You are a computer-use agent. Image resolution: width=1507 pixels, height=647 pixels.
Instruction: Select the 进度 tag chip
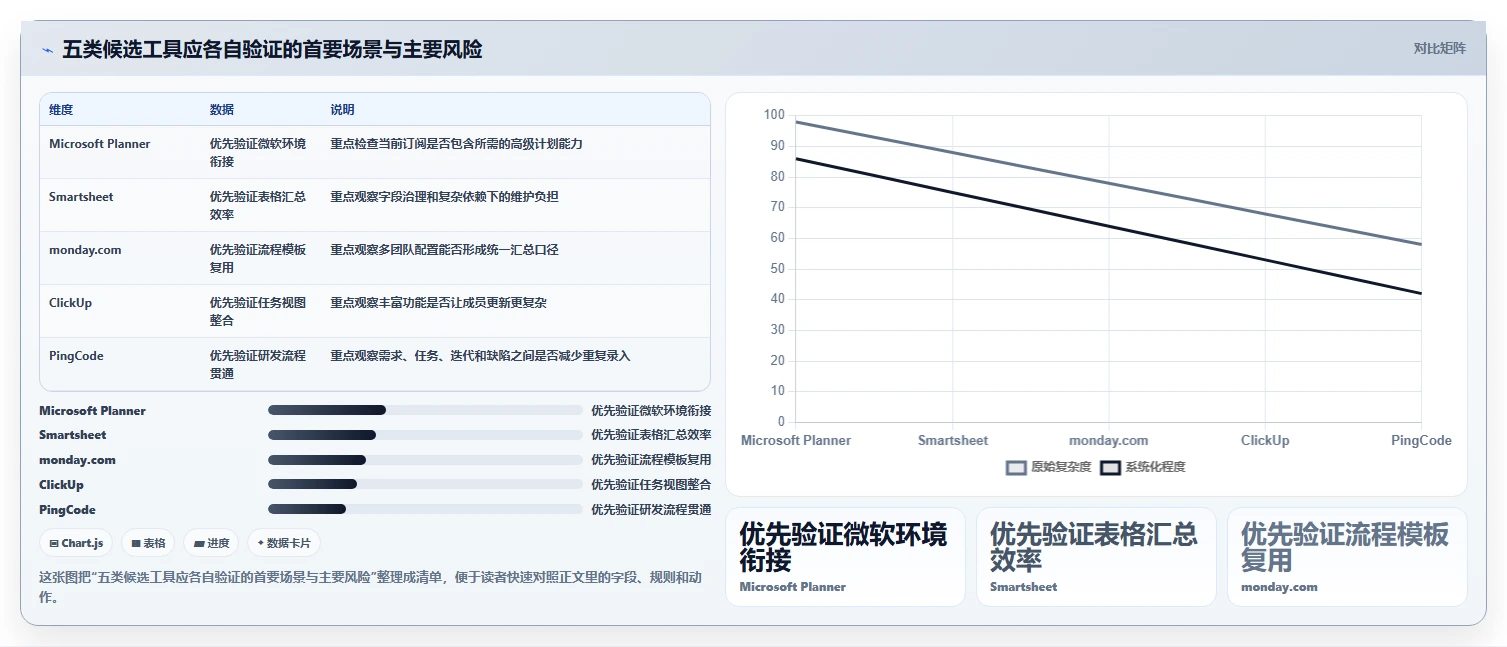tap(211, 543)
